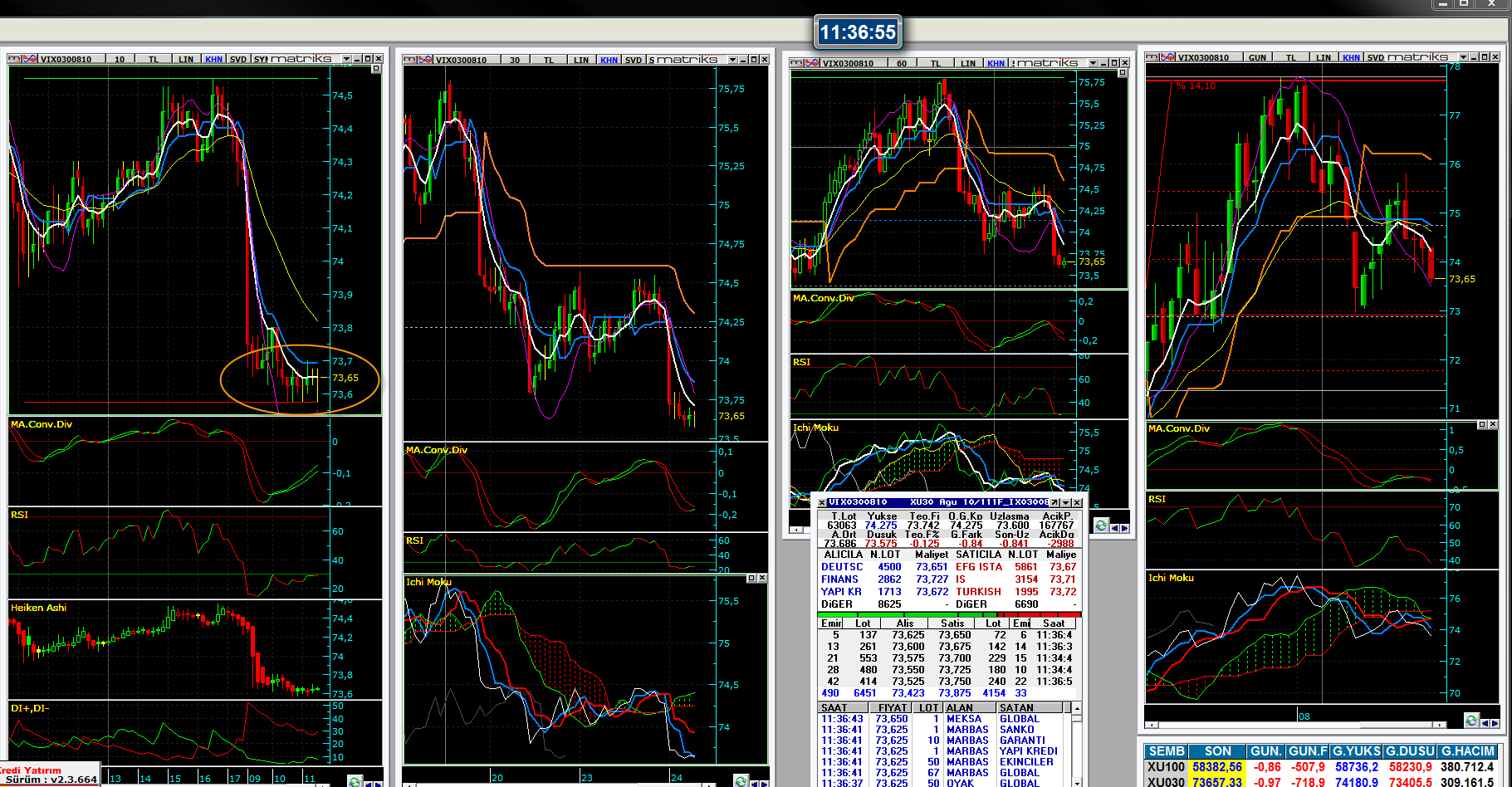Toggle the SVD button in the GUN chart
This screenshot has width=1512, height=787.
pyautogui.click(x=1375, y=57)
